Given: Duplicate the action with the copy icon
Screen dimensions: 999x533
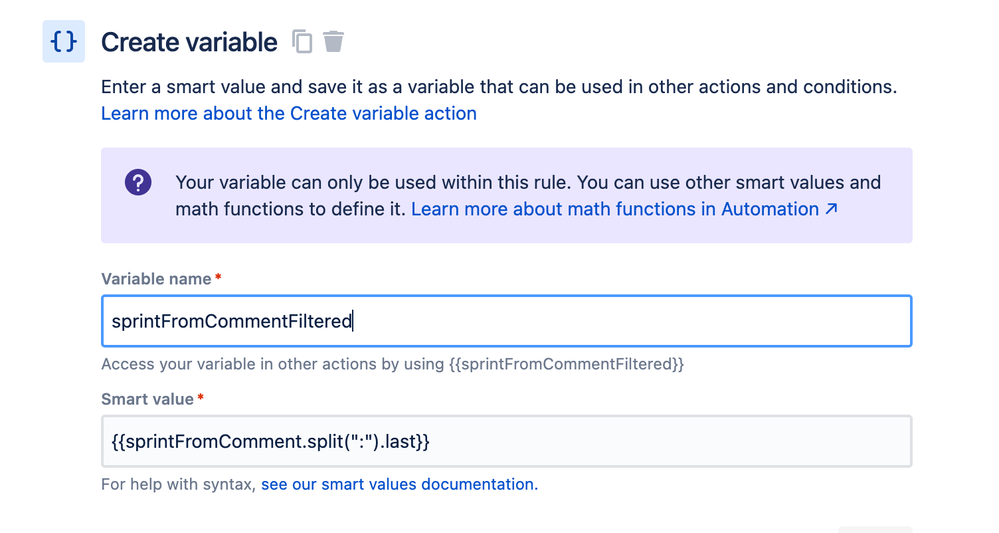Looking at the screenshot, I should pyautogui.click(x=303, y=42).
